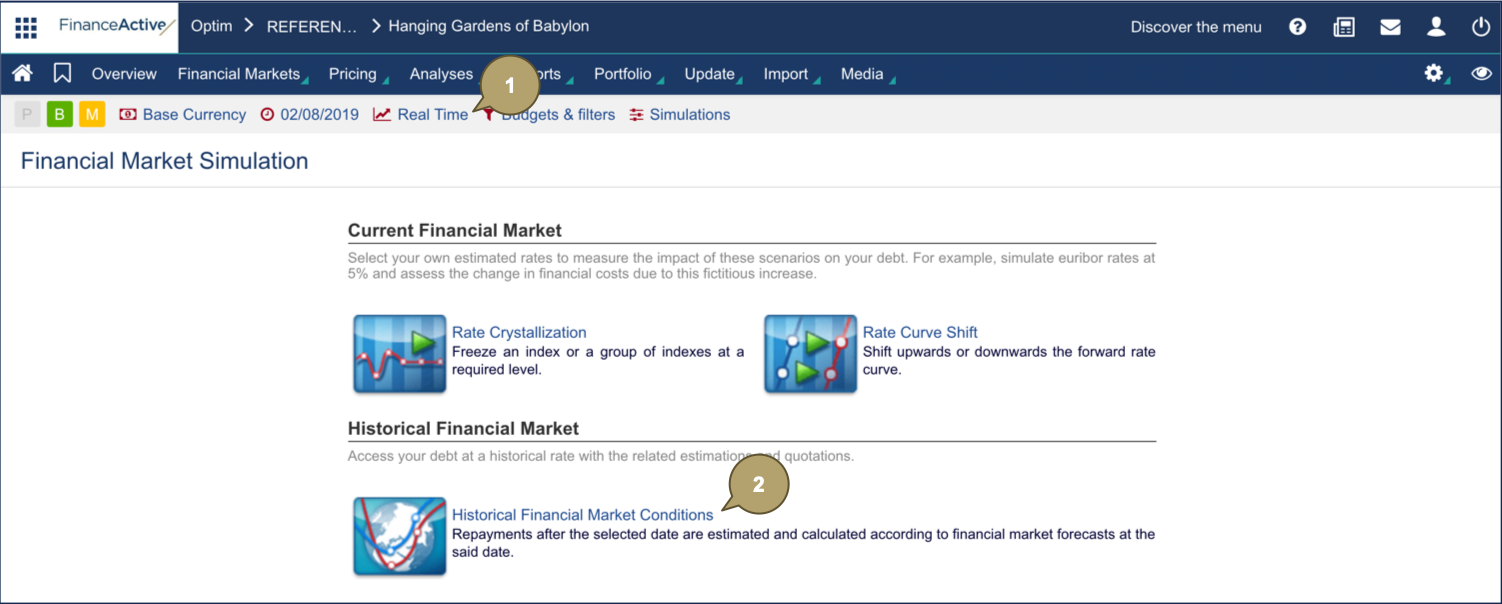
Task: Open the Pricing menu
Action: [353, 74]
